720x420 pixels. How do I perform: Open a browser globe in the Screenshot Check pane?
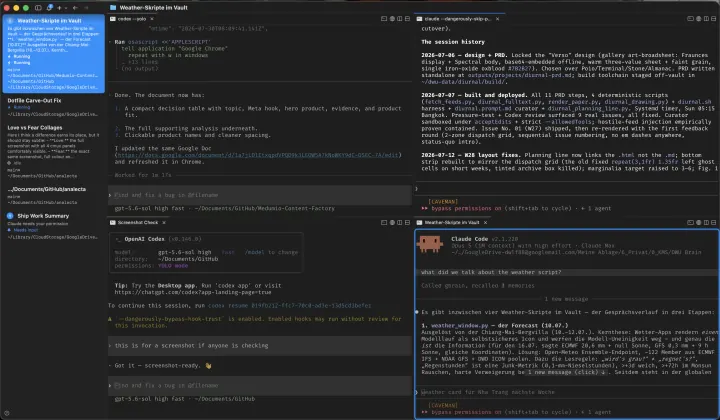392,223
